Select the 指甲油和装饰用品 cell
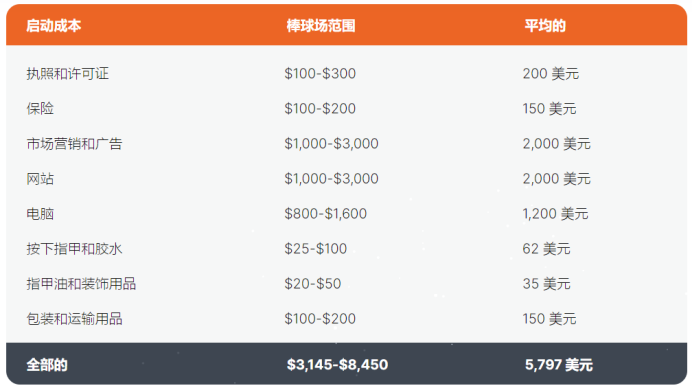 tap(81, 283)
